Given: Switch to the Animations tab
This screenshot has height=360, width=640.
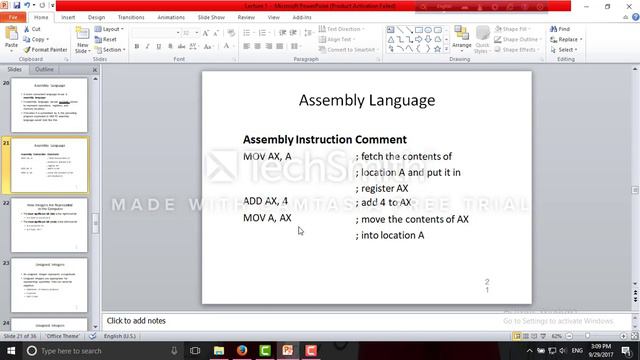Looking at the screenshot, I should pyautogui.click(x=171, y=18).
